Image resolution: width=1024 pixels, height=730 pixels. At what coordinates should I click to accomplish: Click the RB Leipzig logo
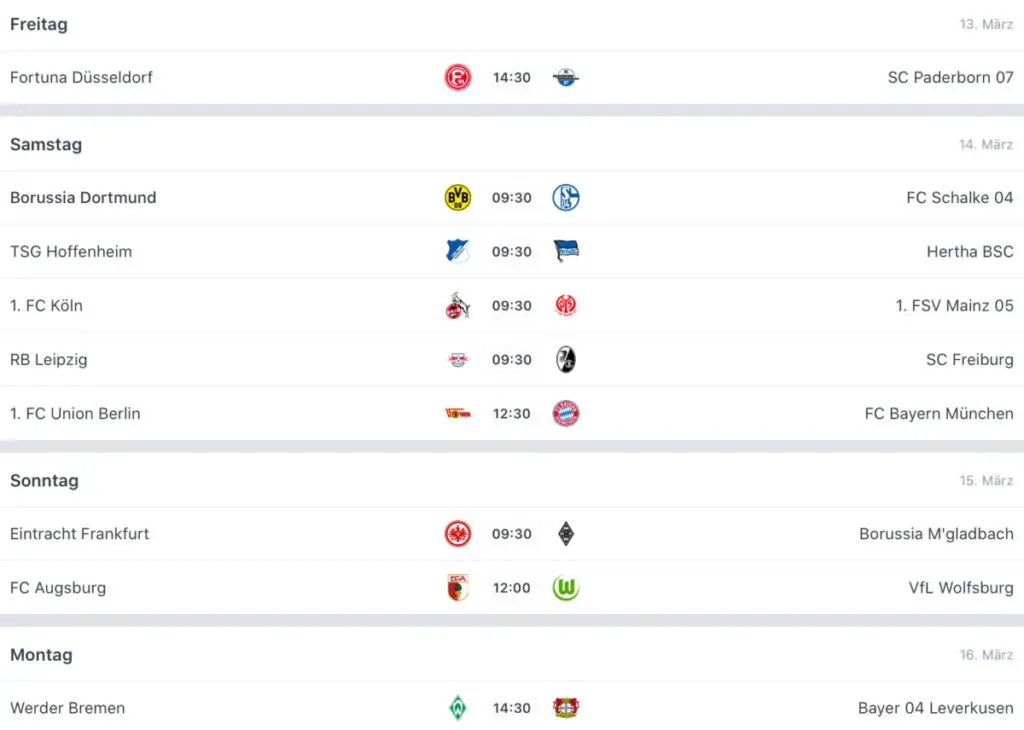pyautogui.click(x=458, y=360)
